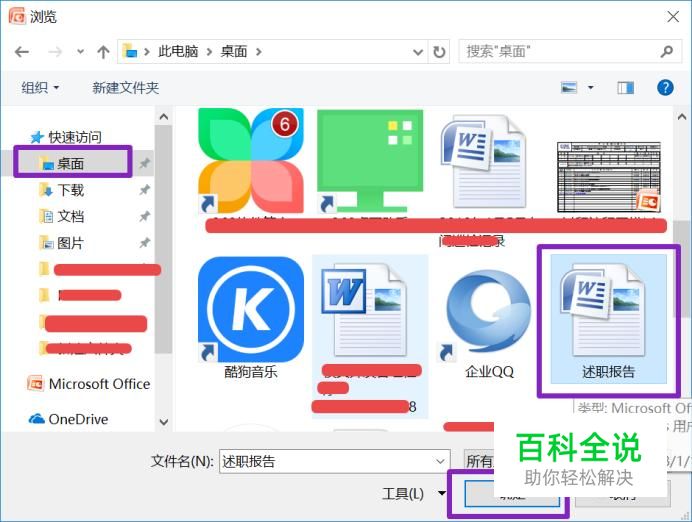Select the PowerPoint table thumbnail file
Image resolution: width=692 pixels, height=522 pixels.
[609, 177]
